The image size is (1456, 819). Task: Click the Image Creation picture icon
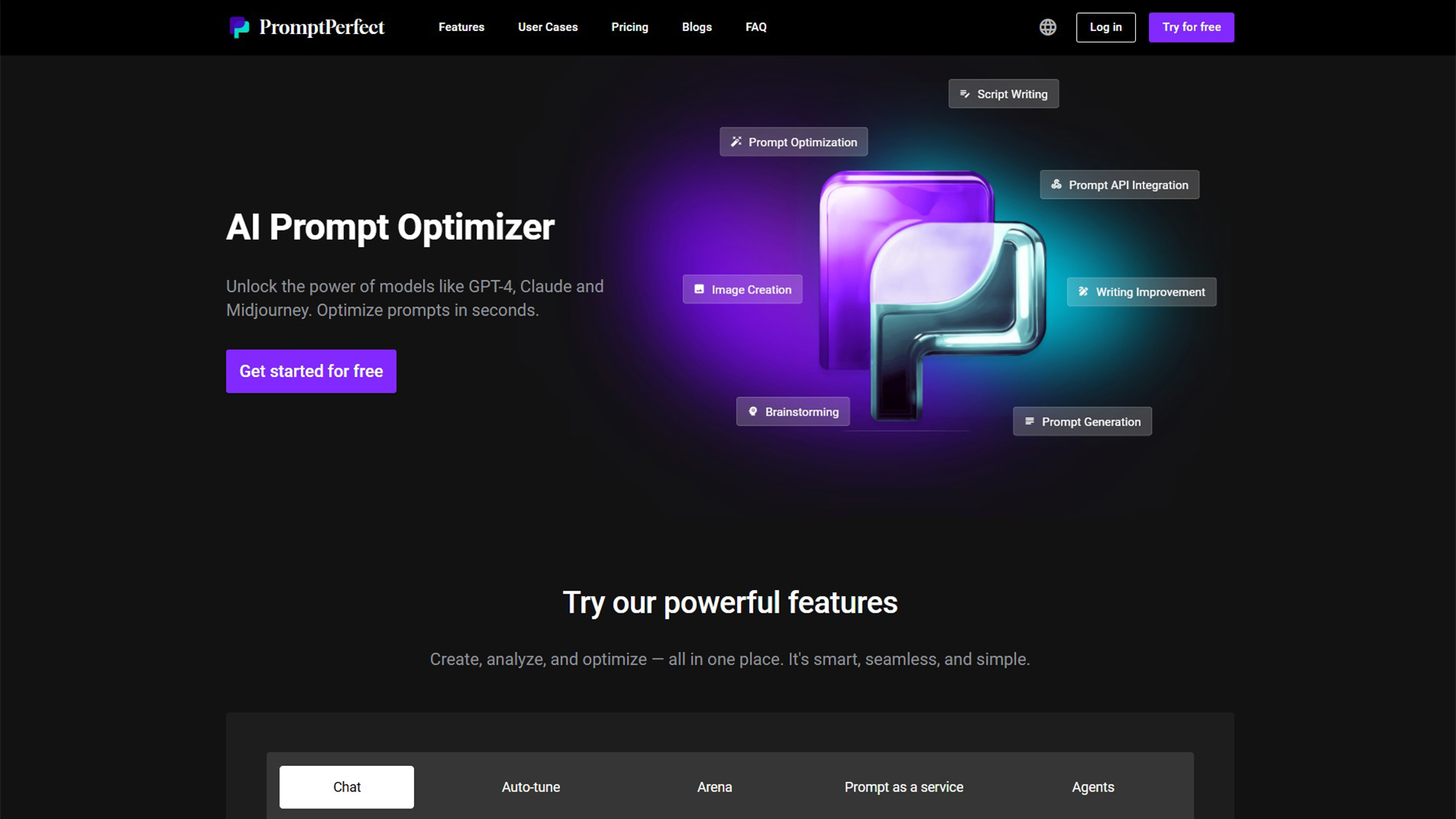coord(699,290)
